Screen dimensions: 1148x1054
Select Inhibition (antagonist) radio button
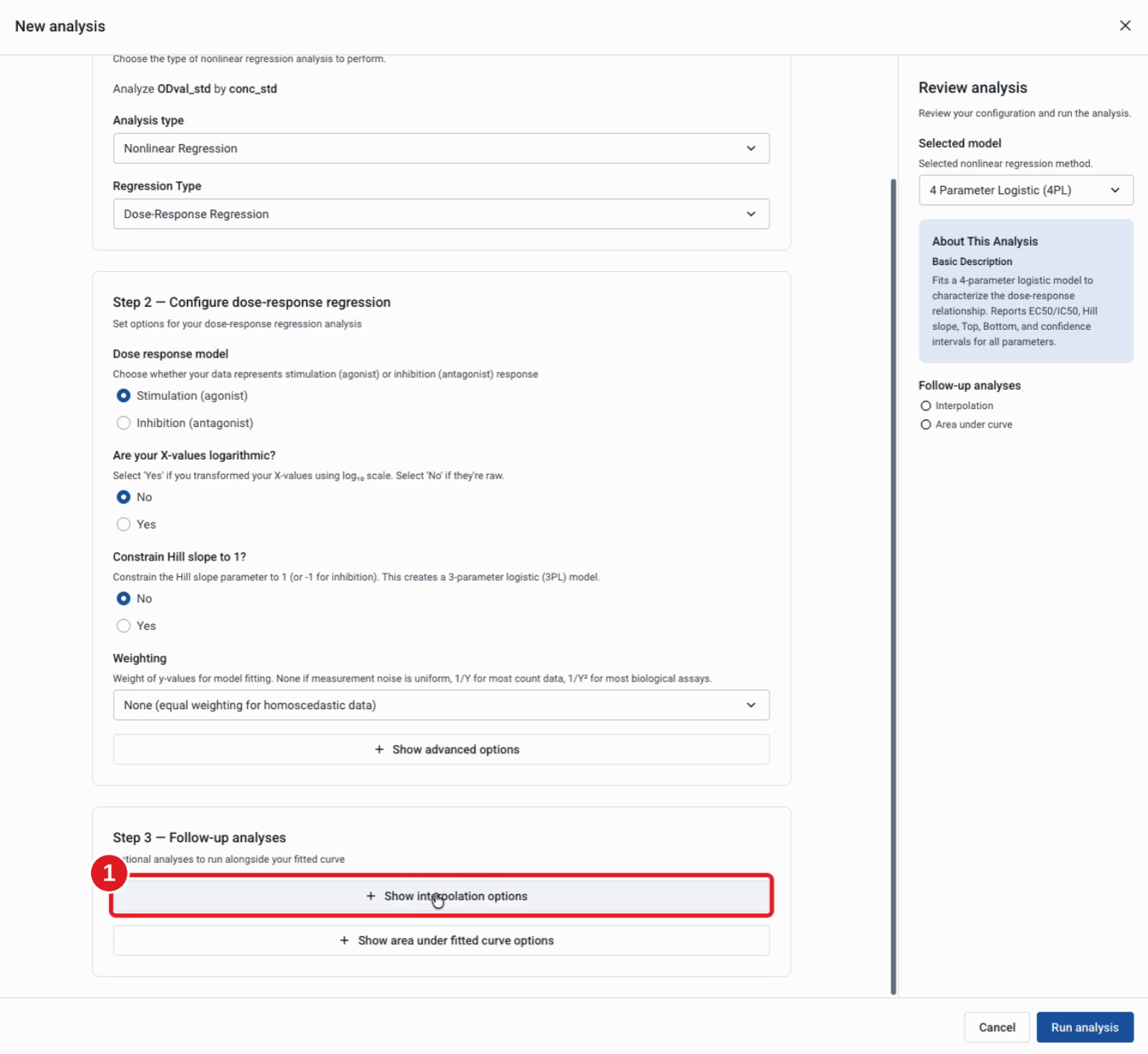[x=124, y=423]
